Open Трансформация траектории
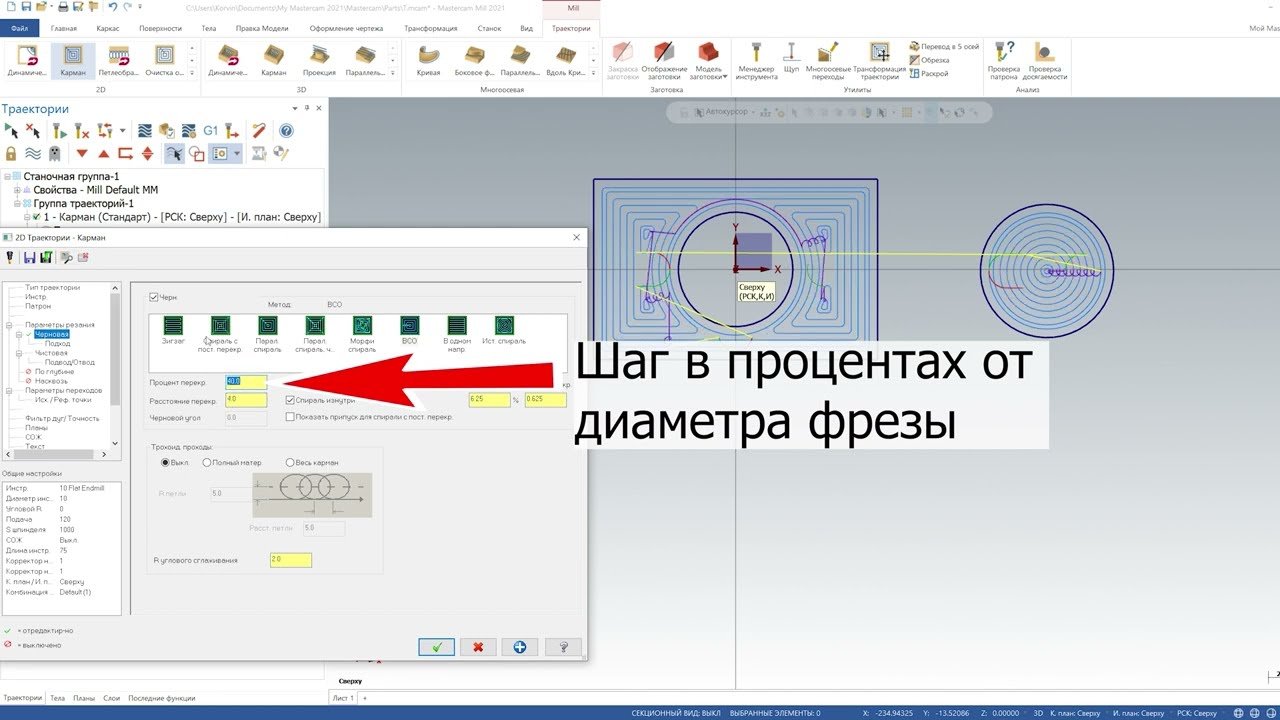 [879, 62]
